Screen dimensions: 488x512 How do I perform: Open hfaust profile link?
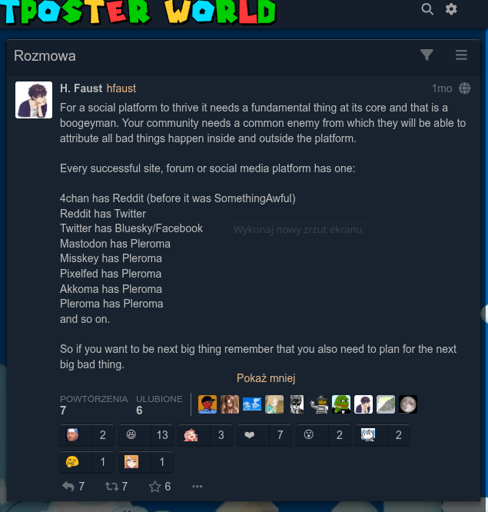click(x=121, y=88)
